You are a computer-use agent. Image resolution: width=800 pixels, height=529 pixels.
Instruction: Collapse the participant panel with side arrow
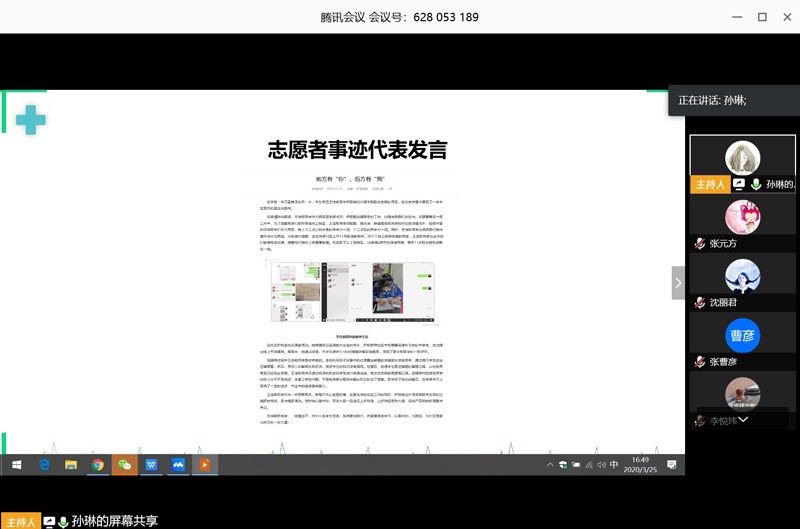[678, 283]
